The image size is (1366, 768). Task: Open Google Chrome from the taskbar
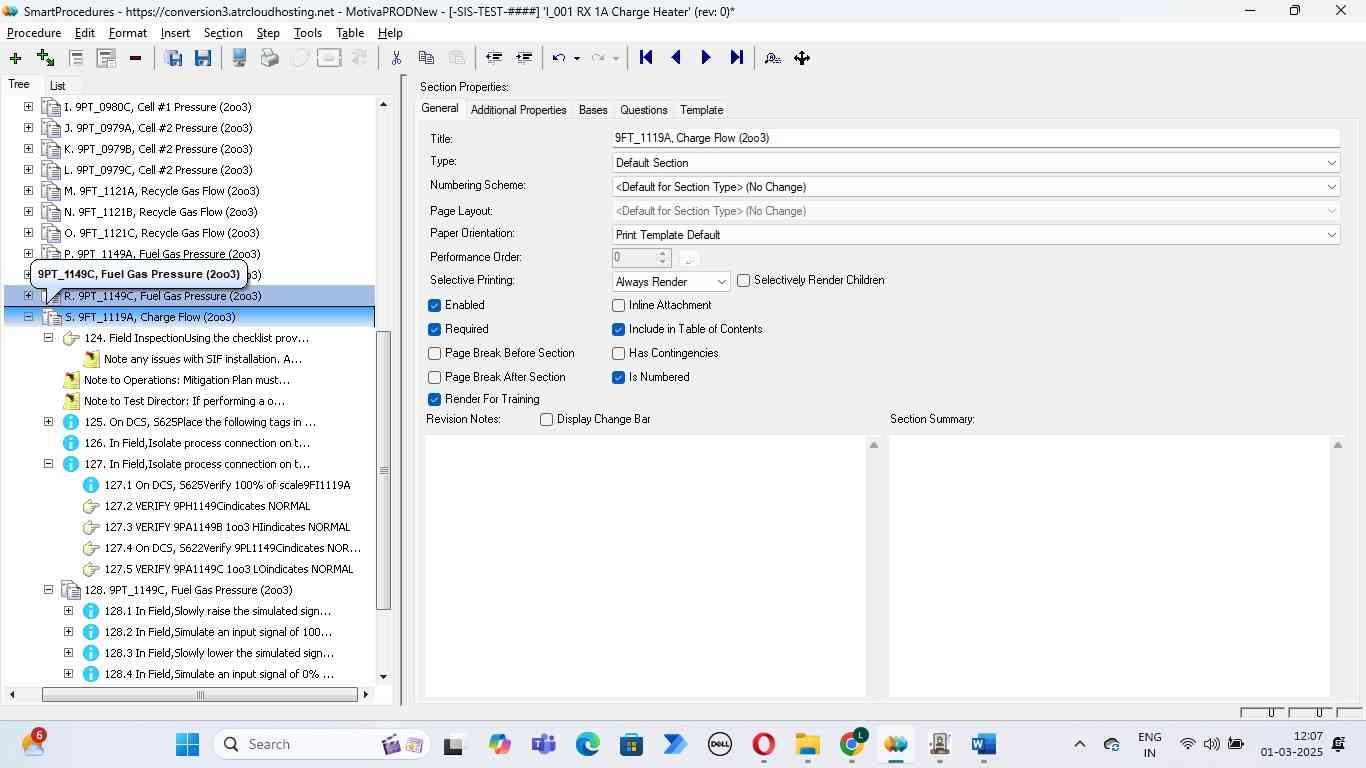[x=852, y=745]
